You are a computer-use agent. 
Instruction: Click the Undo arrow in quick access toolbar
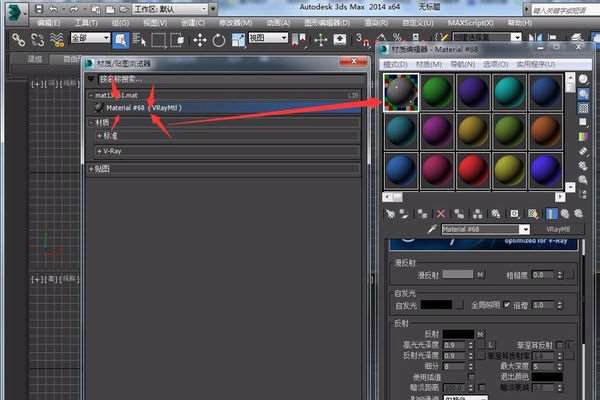[x=55, y=9]
